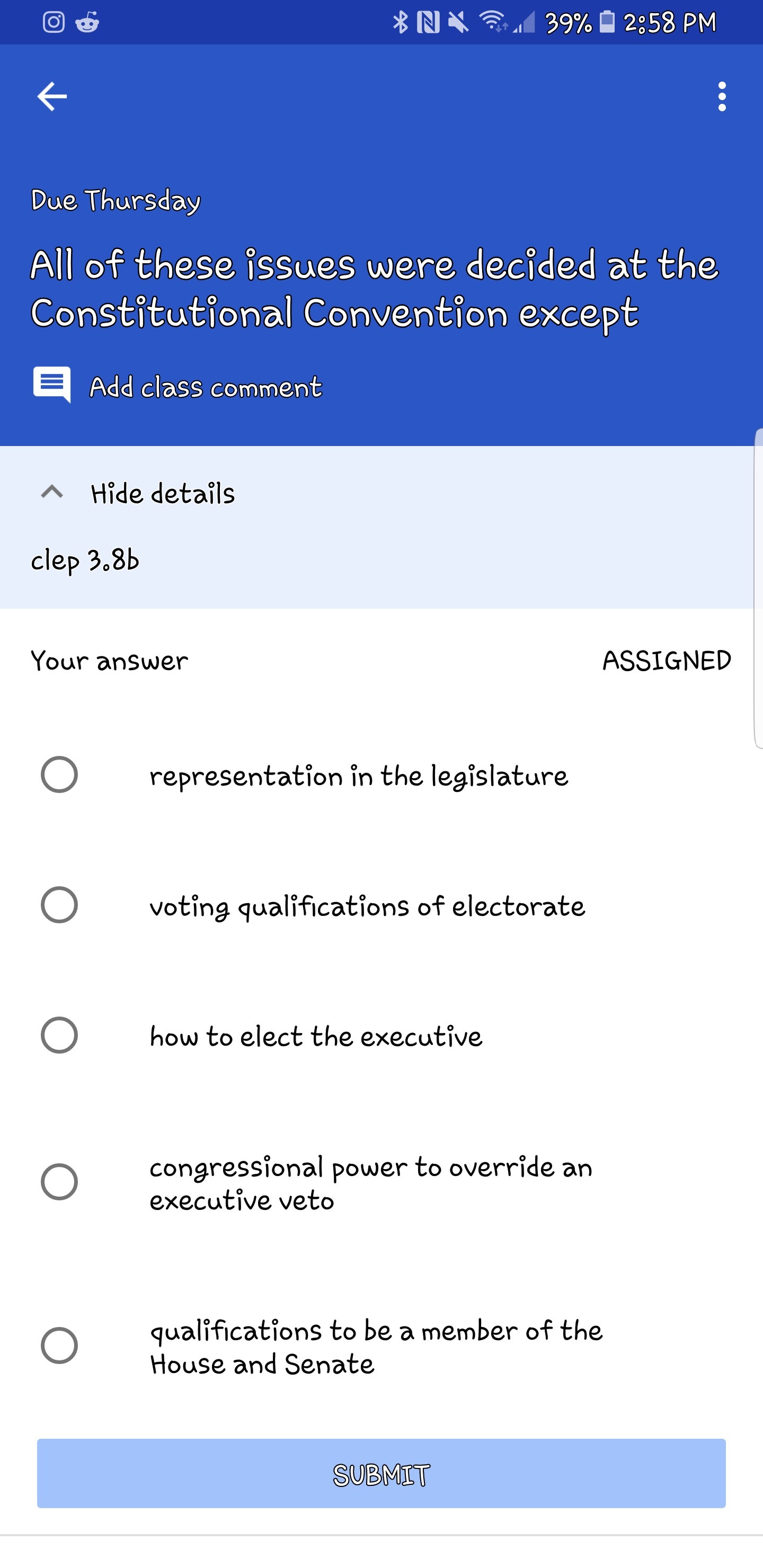
Task: Tap Add class comment link
Action: point(206,387)
